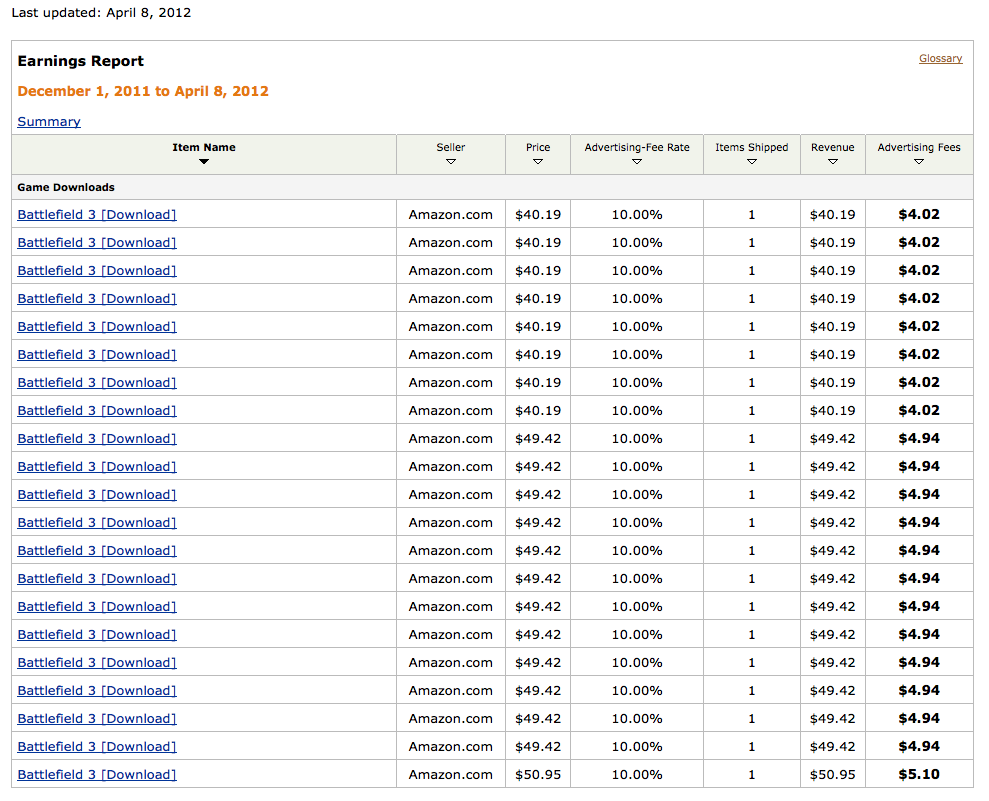Click the Price header label

coord(537,147)
